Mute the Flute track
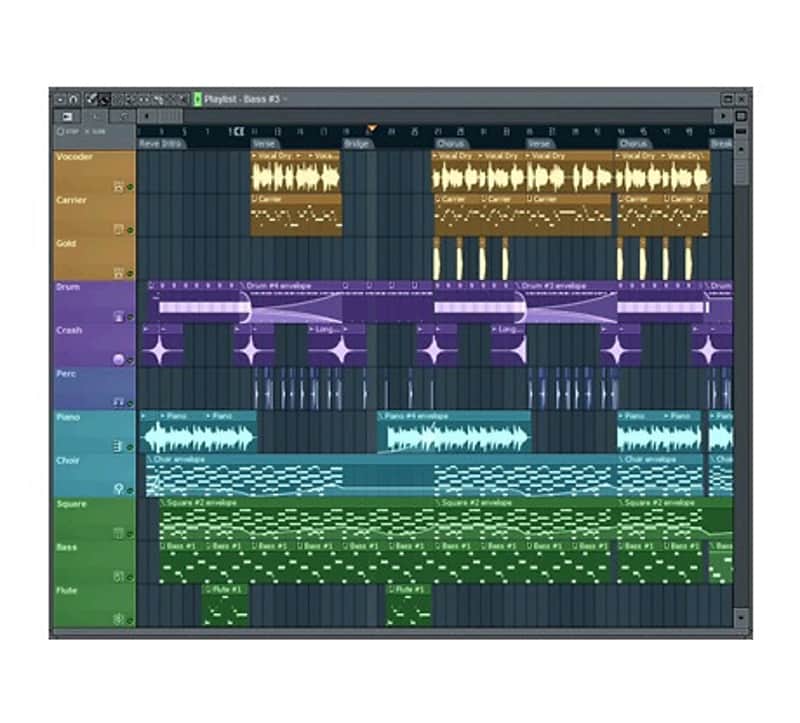Image resolution: width=800 pixels, height=723 pixels. pyautogui.click(x=130, y=621)
